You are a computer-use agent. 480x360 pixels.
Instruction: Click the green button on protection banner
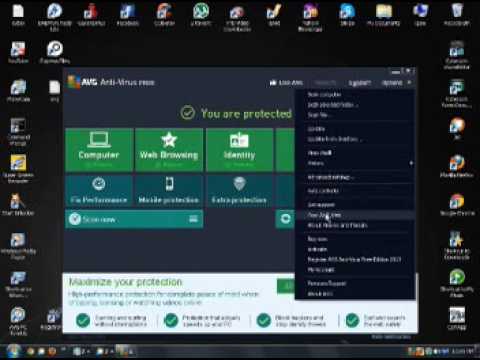pyautogui.click(x=286, y=286)
